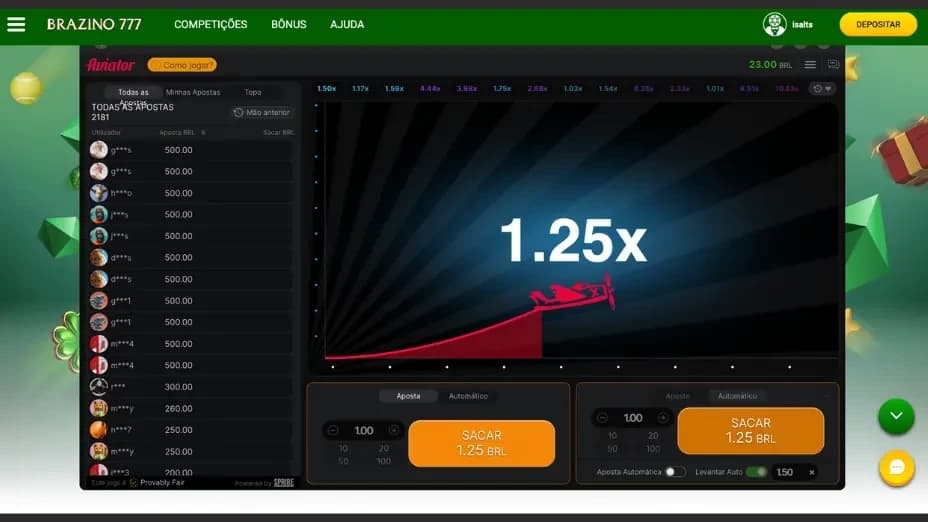928x522 pixels.
Task: Click the 1.75x history multiplier
Action: coord(502,89)
